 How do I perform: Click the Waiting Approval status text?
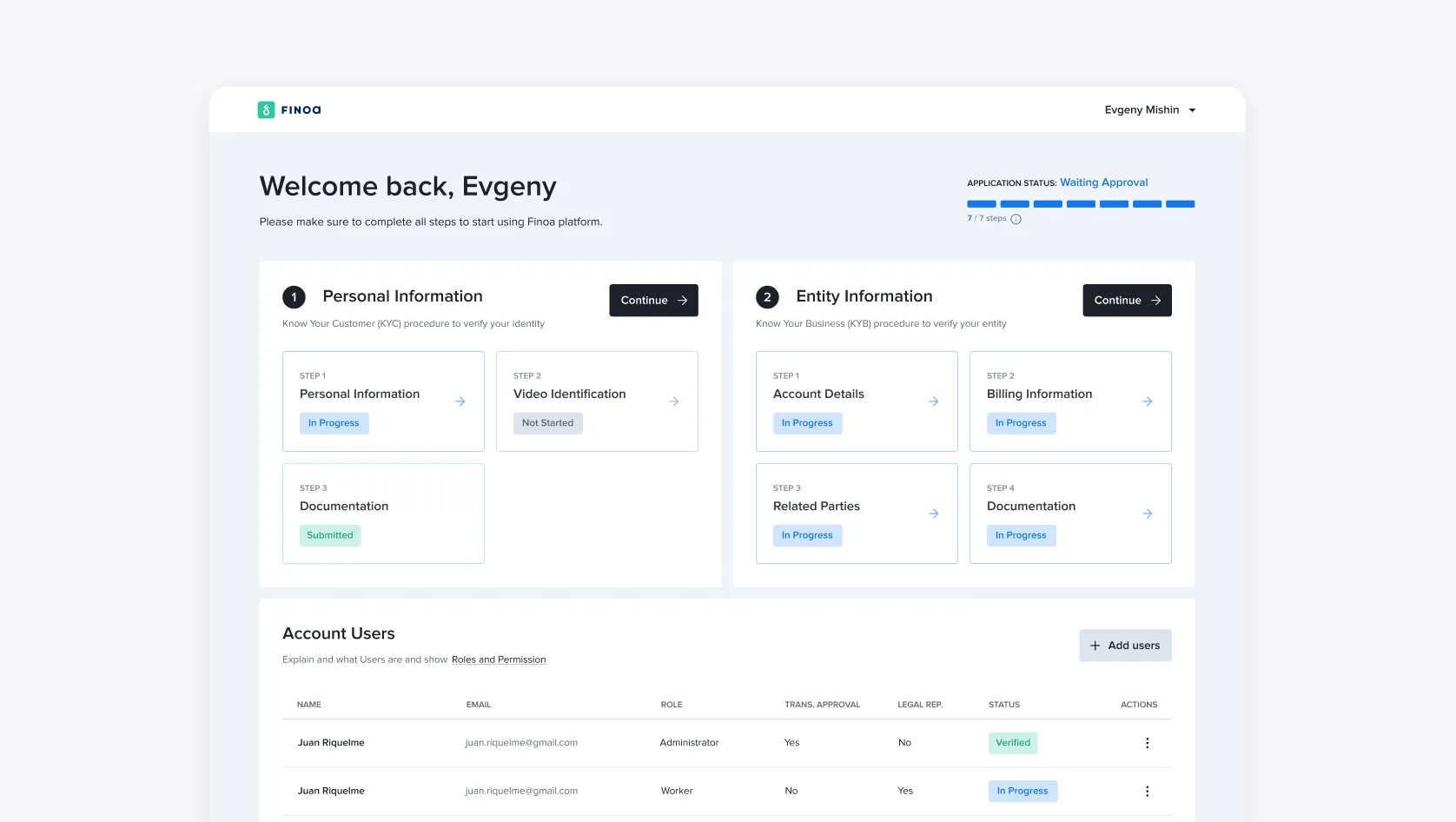pyautogui.click(x=1103, y=182)
